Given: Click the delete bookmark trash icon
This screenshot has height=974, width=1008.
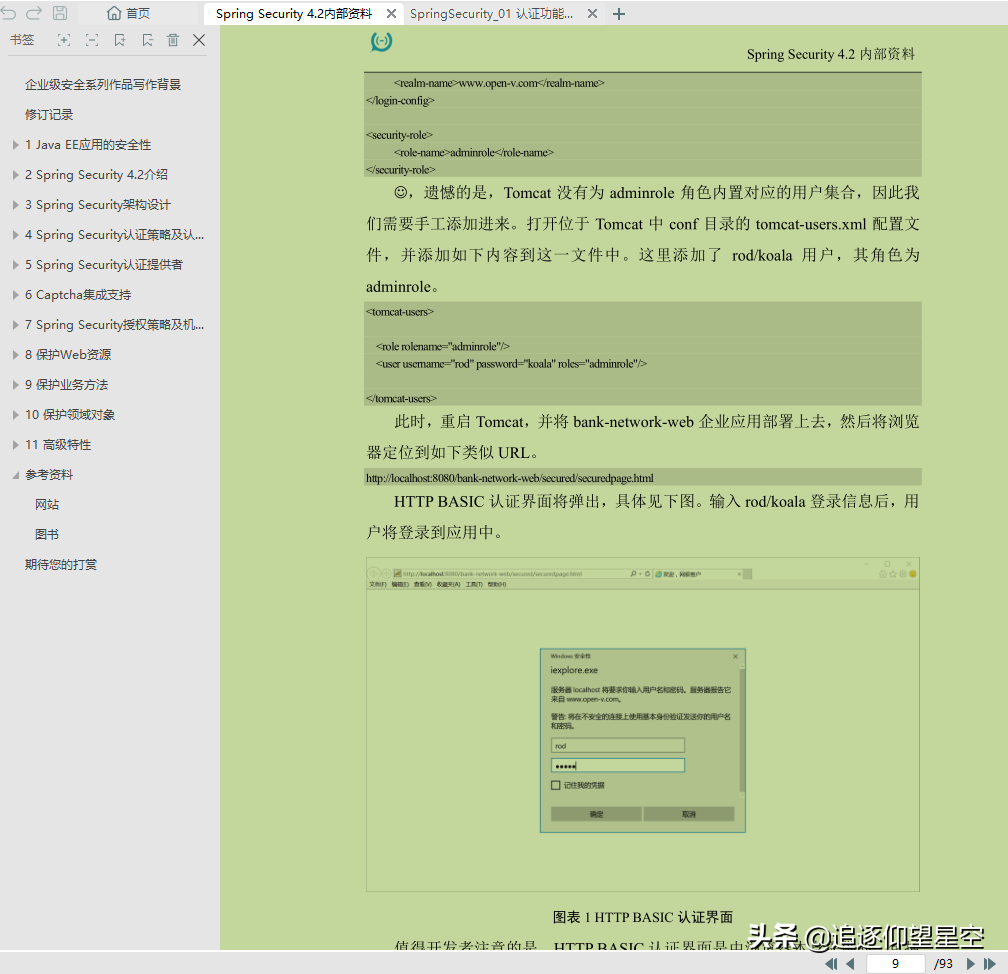Looking at the screenshot, I should pos(173,40).
